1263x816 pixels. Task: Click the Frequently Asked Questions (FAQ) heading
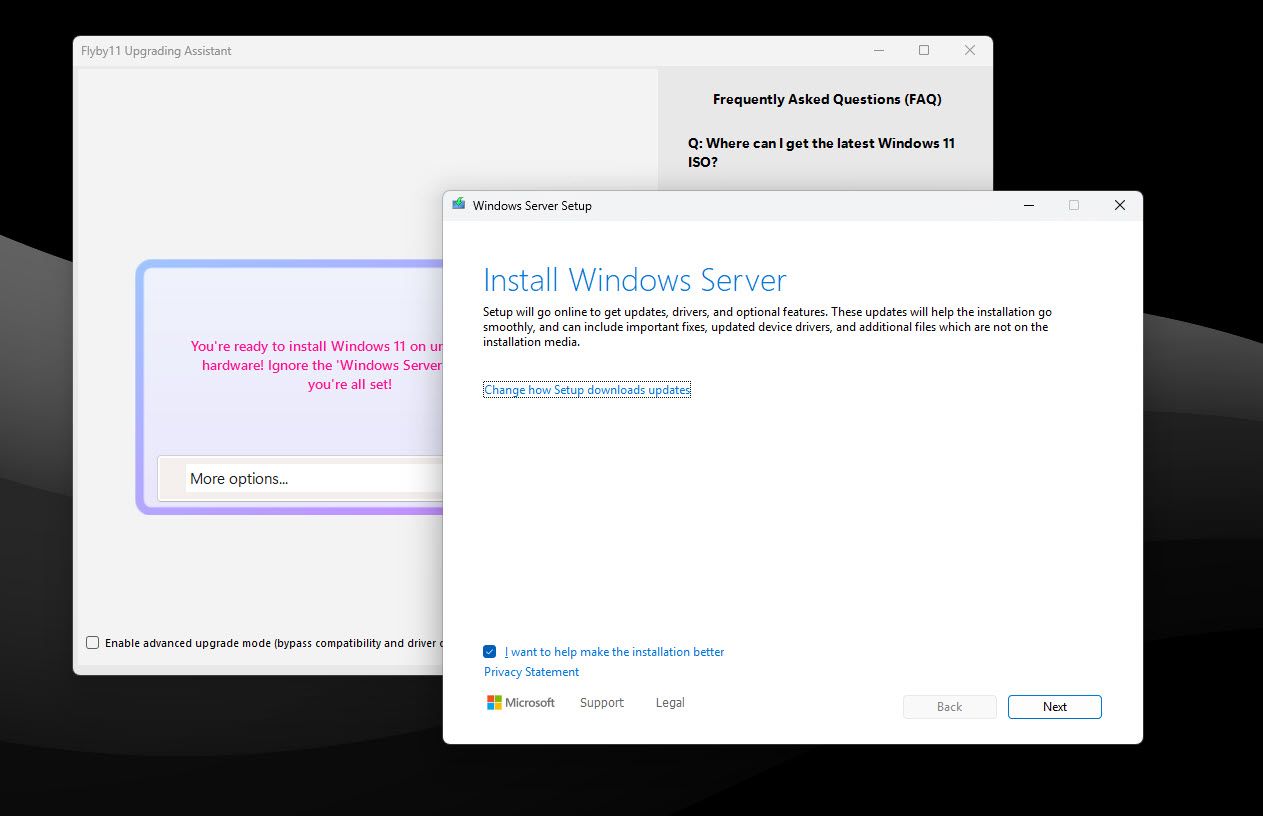tap(827, 99)
